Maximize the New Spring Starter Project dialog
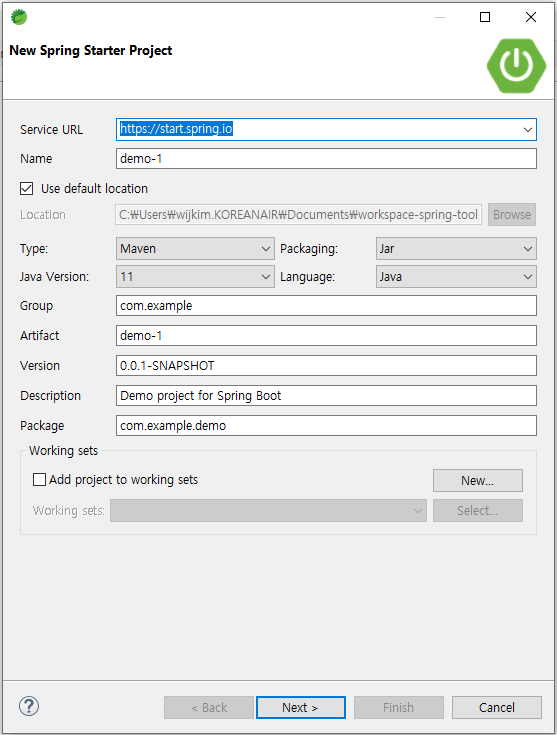 click(x=485, y=17)
